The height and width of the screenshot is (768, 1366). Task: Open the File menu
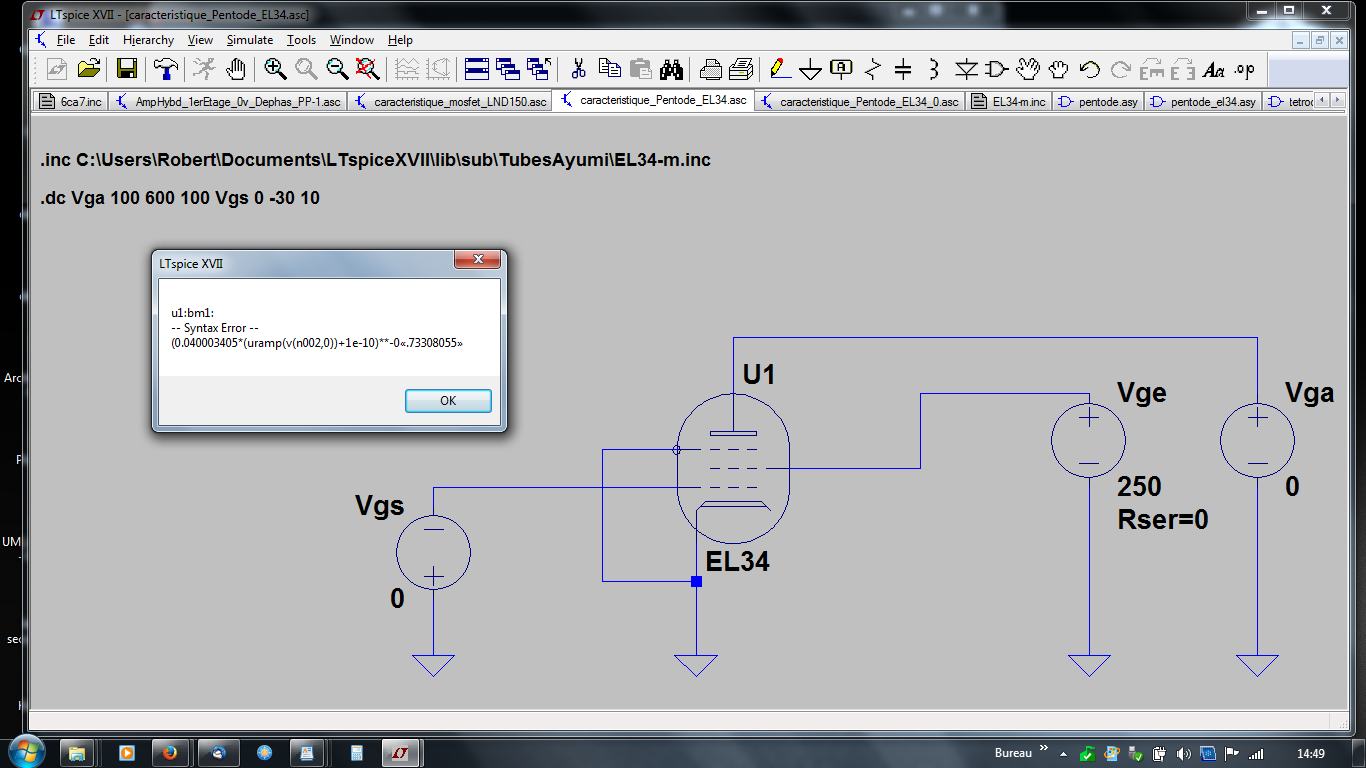point(66,40)
